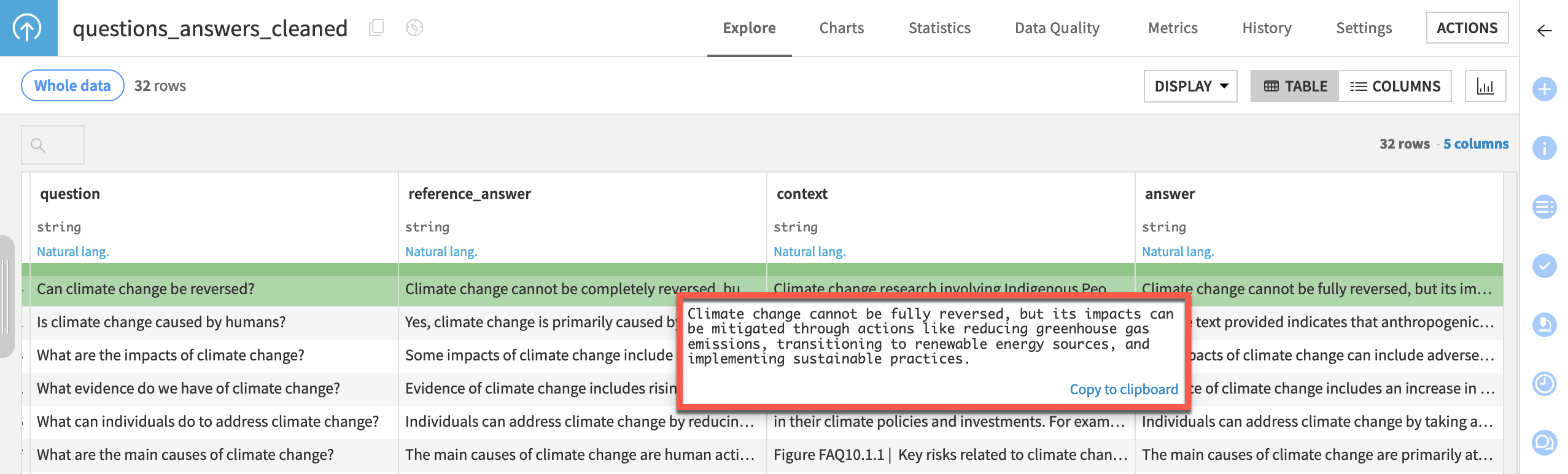The image size is (1568, 474).
Task: Open the Data Quality tab
Action: pyautogui.click(x=1057, y=28)
